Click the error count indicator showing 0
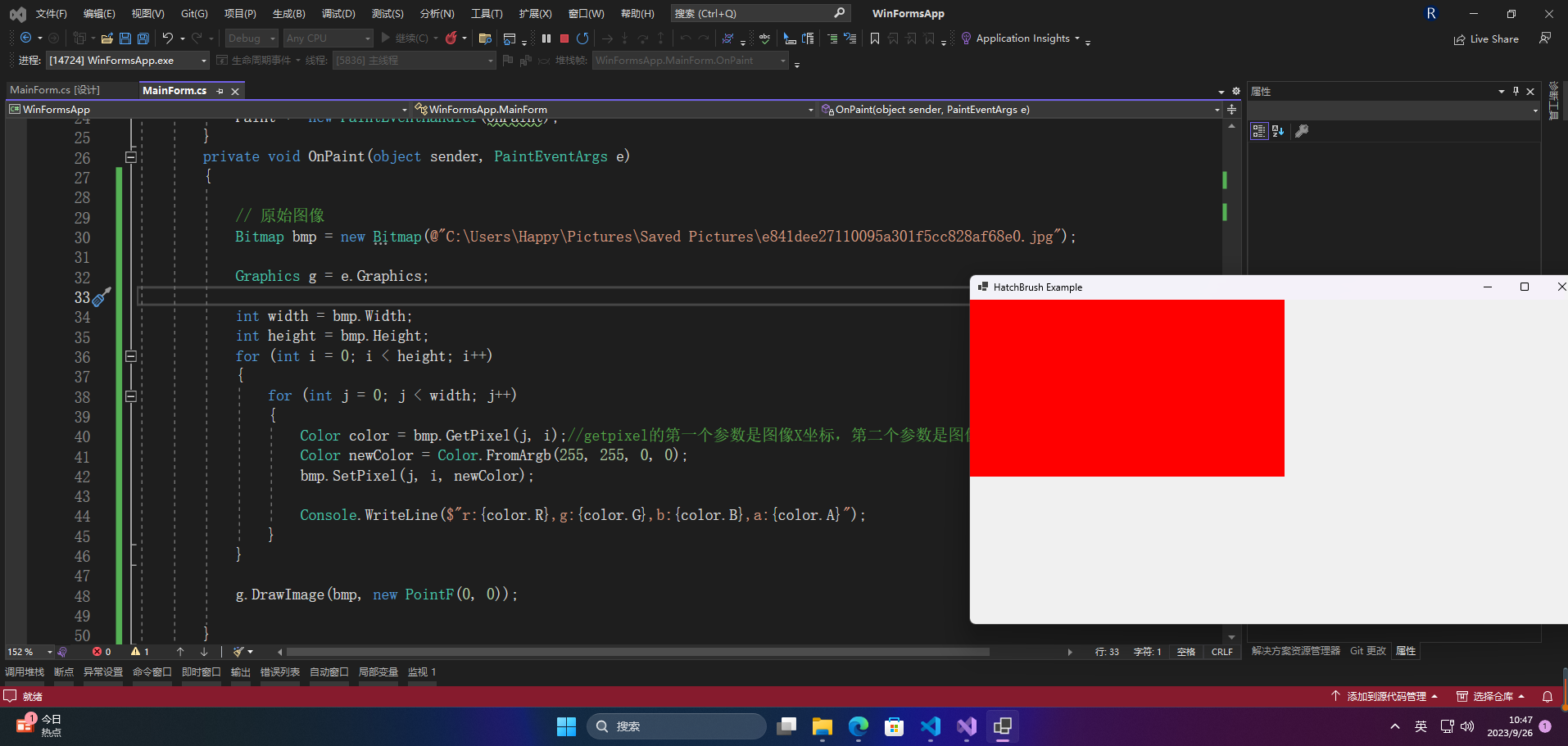Viewport: 1568px width, 746px height. [x=102, y=652]
